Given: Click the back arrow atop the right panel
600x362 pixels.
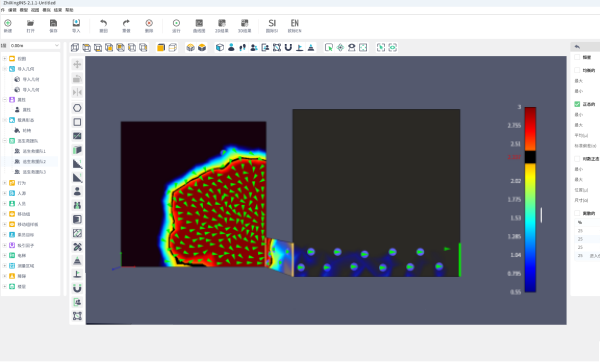Looking at the screenshot, I should (x=577, y=46).
